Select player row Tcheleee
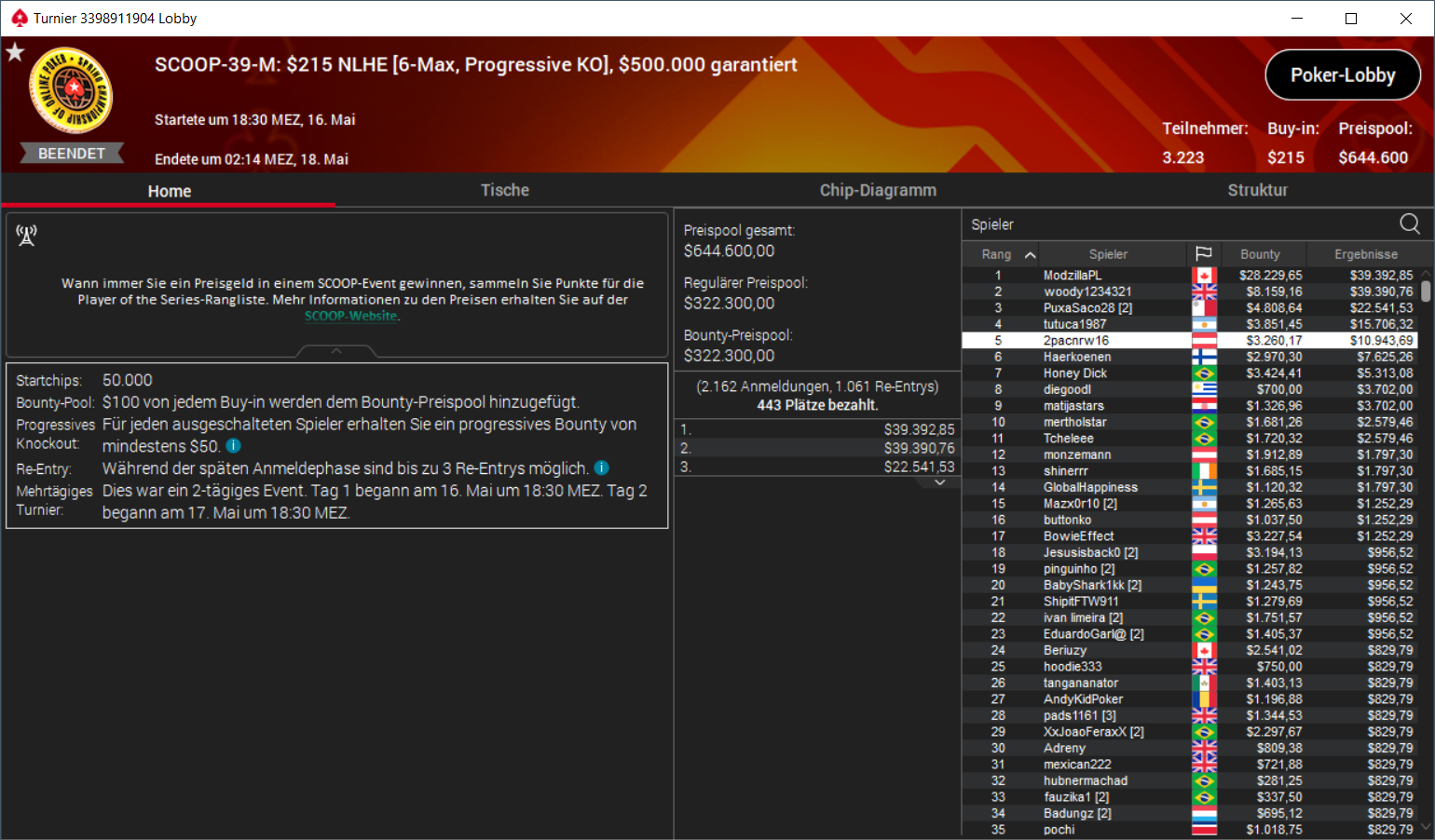Image resolution: width=1435 pixels, height=840 pixels. click(x=1190, y=439)
